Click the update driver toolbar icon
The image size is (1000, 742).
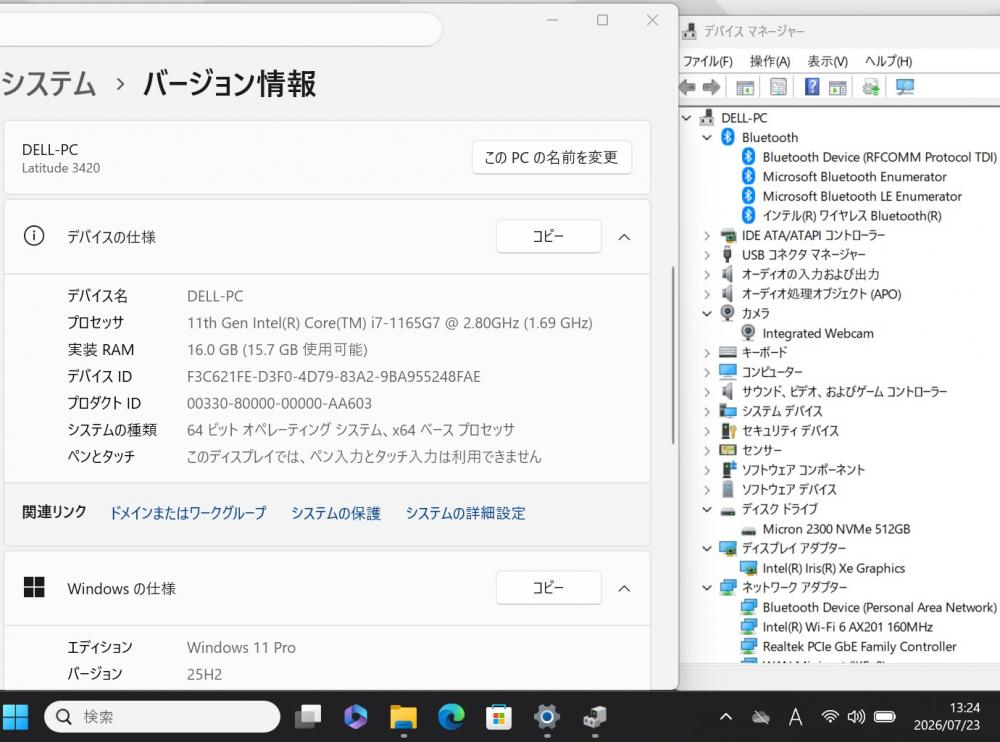click(871, 87)
